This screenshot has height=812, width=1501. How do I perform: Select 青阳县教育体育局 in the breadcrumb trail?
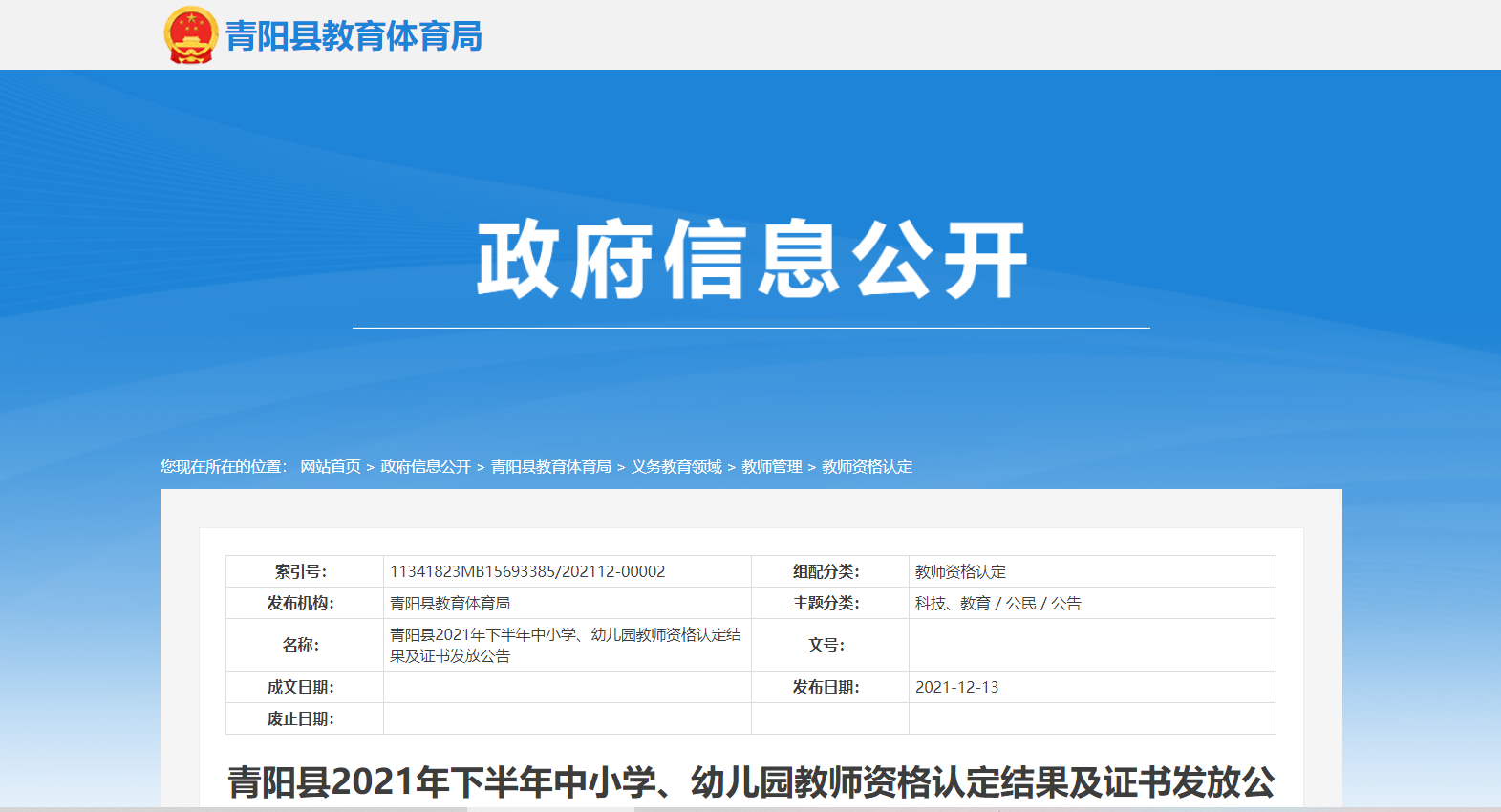click(x=551, y=466)
